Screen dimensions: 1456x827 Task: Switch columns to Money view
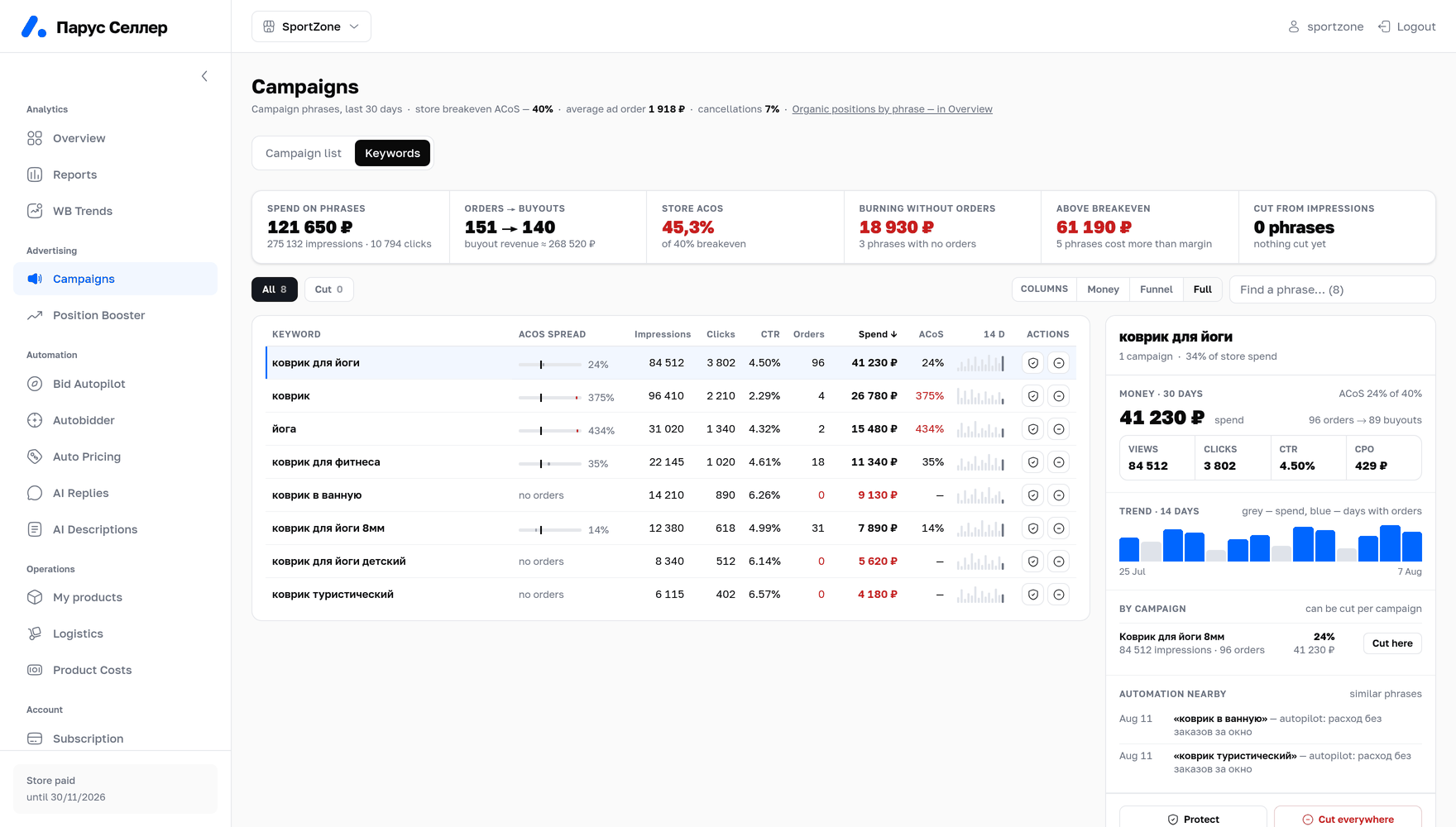pyautogui.click(x=1103, y=289)
